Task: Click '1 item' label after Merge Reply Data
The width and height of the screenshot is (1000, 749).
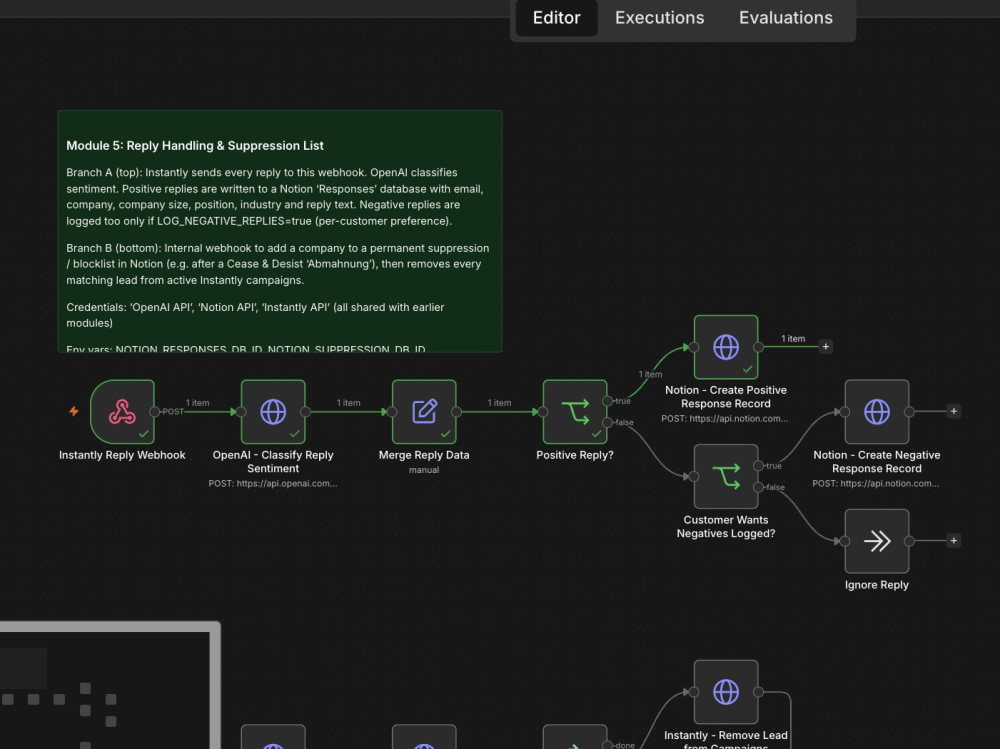Action: (499, 403)
